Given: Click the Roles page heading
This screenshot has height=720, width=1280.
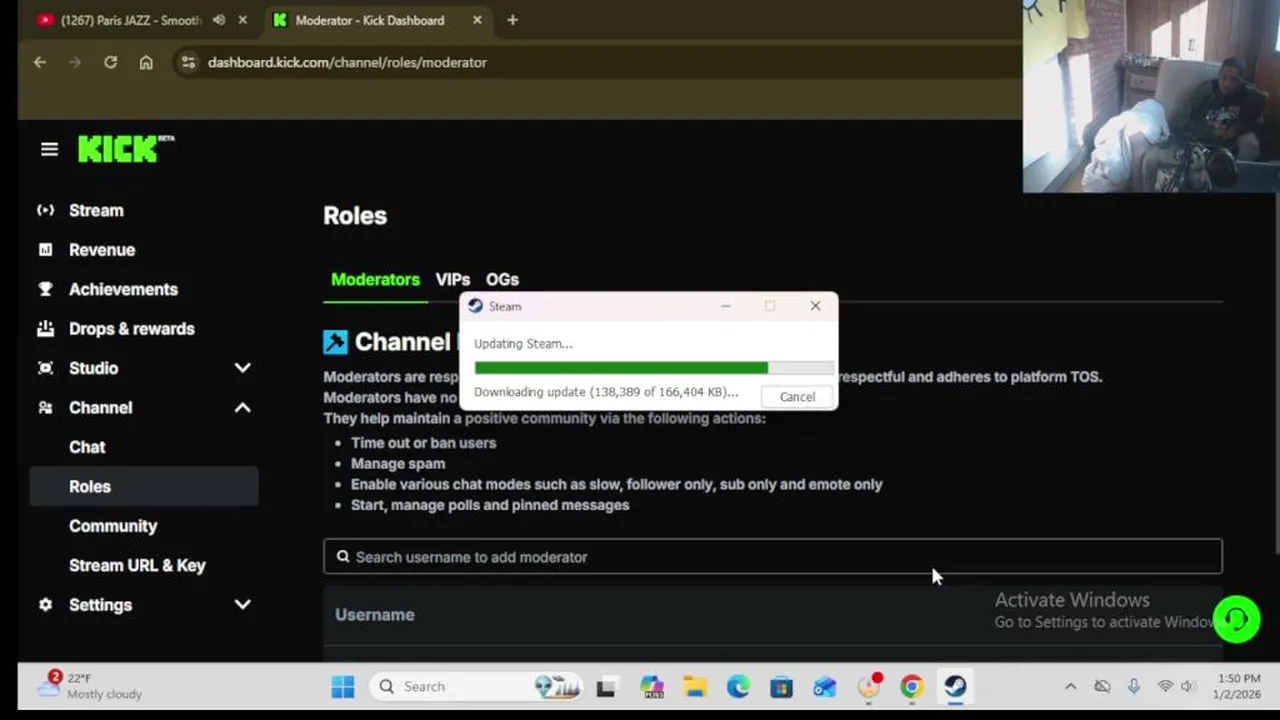Looking at the screenshot, I should coord(355,216).
